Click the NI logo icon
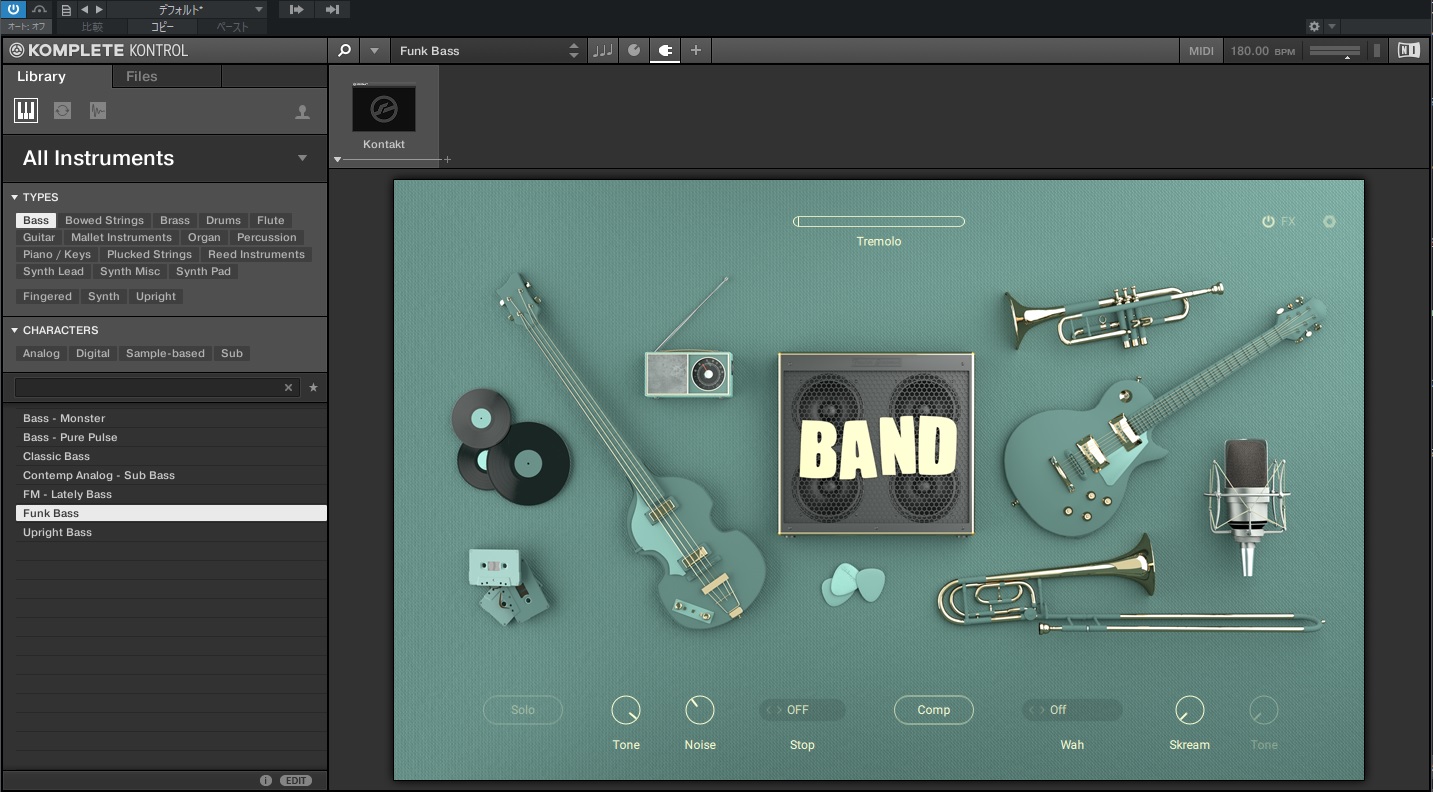This screenshot has width=1433, height=792. point(1408,51)
